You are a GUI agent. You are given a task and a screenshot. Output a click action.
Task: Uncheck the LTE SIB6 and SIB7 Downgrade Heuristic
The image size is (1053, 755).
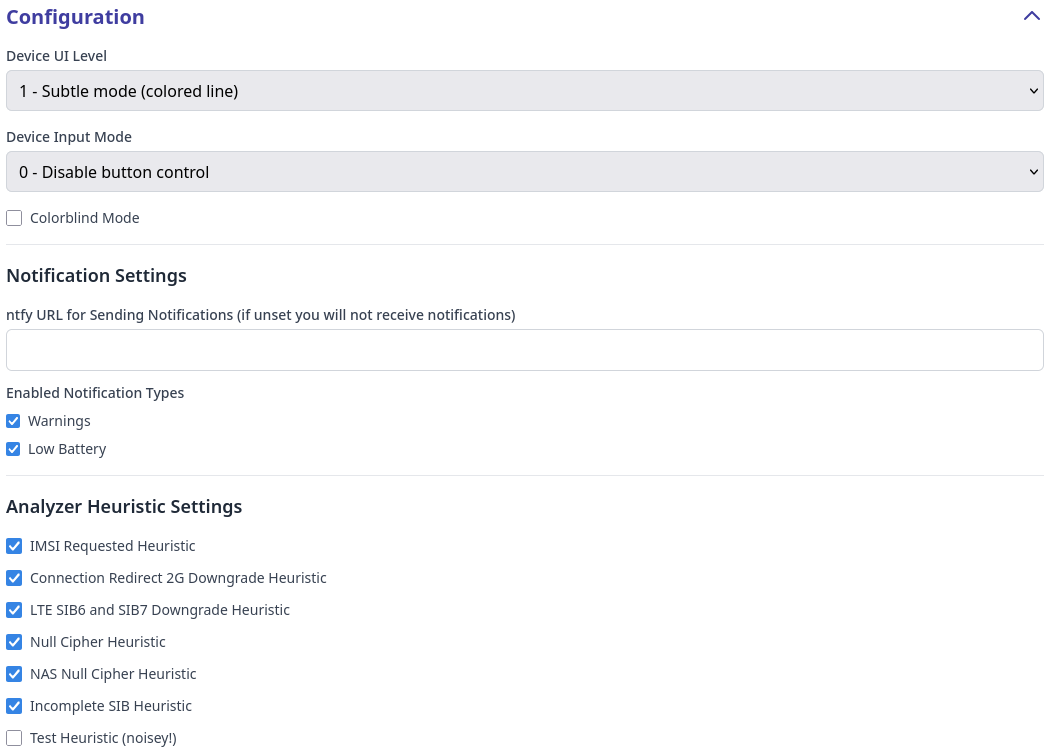[x=14, y=609]
